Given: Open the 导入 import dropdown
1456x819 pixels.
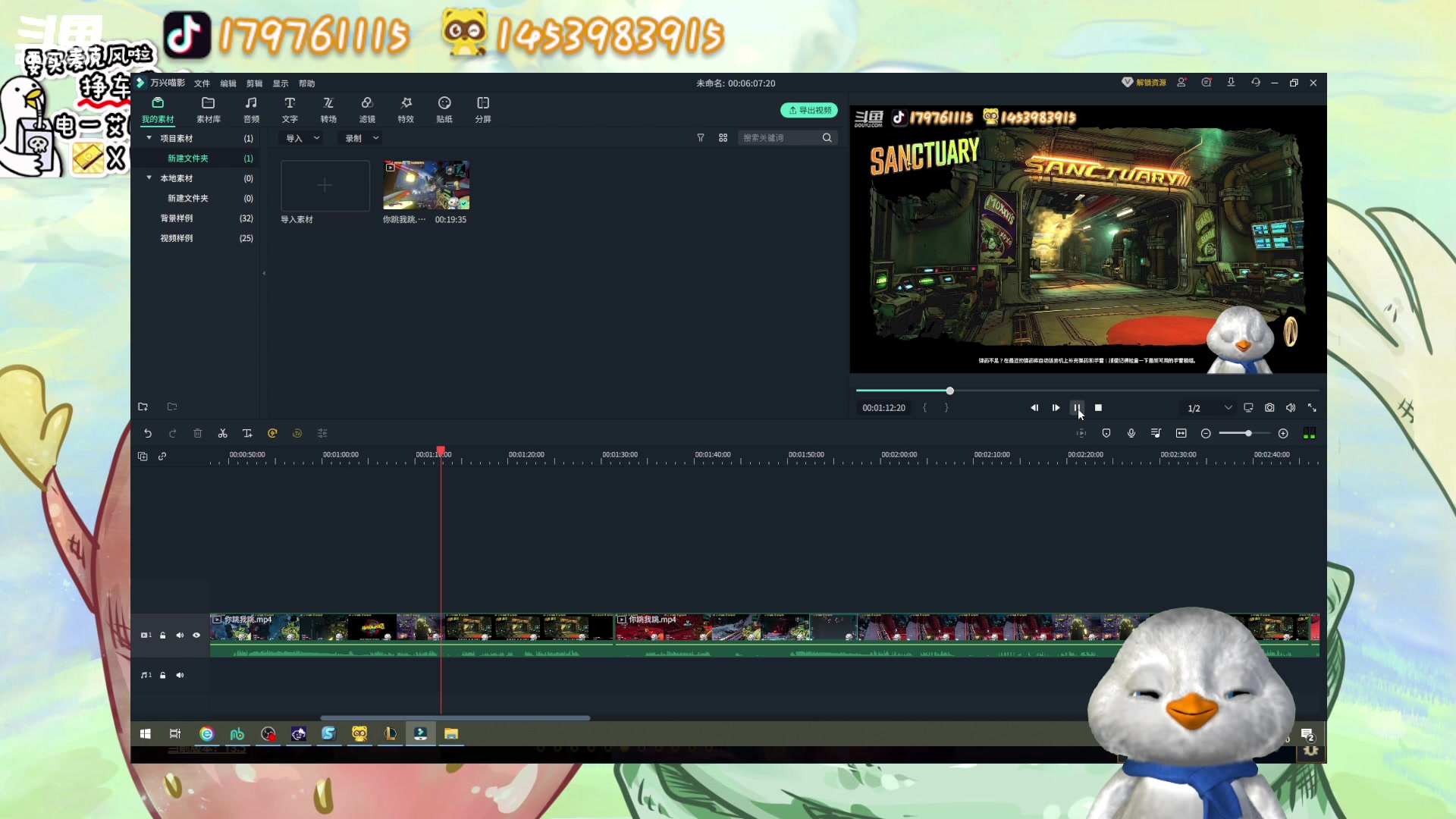Looking at the screenshot, I should tap(302, 138).
